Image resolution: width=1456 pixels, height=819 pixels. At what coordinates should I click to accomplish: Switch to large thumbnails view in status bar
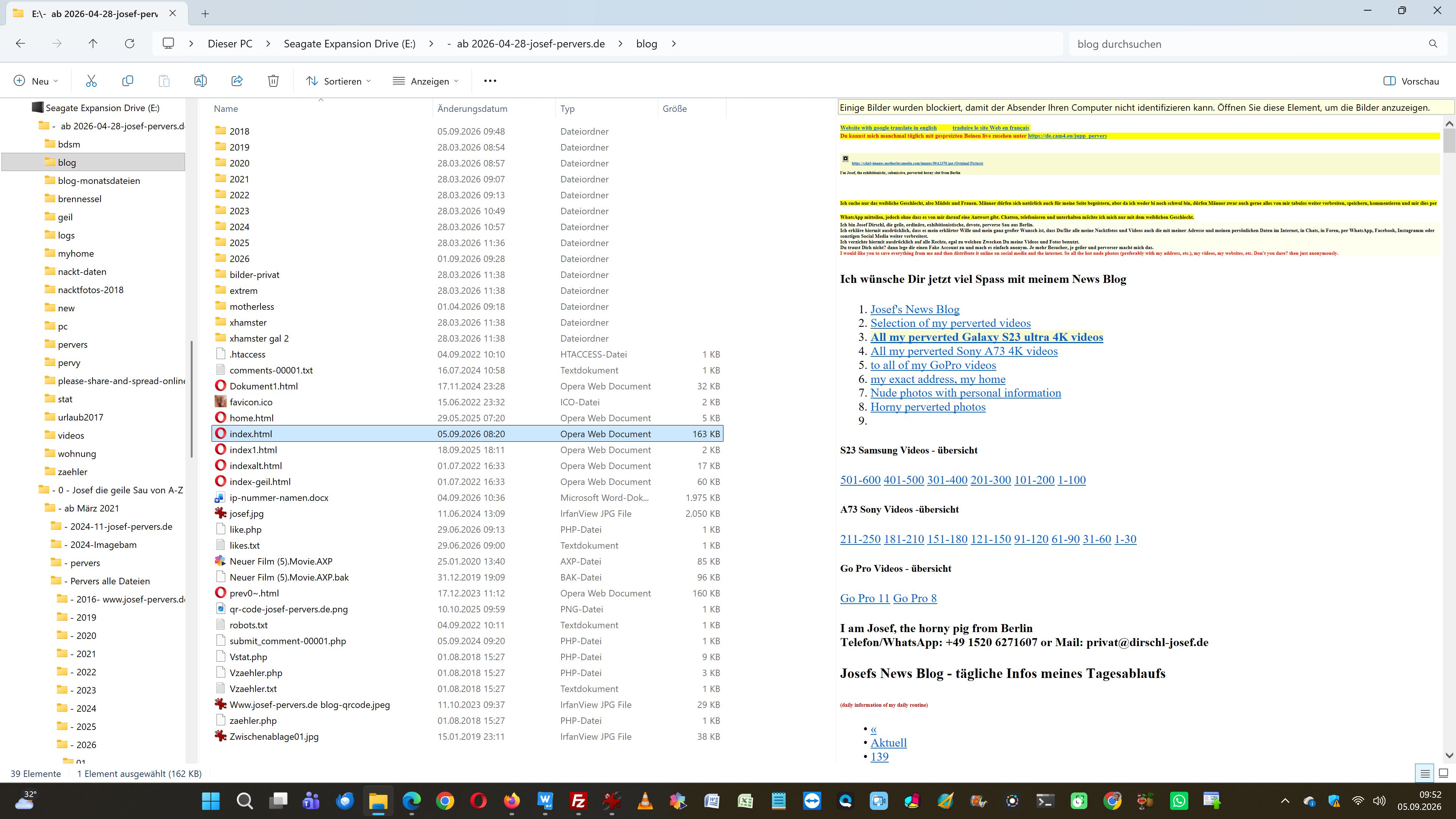[1443, 773]
